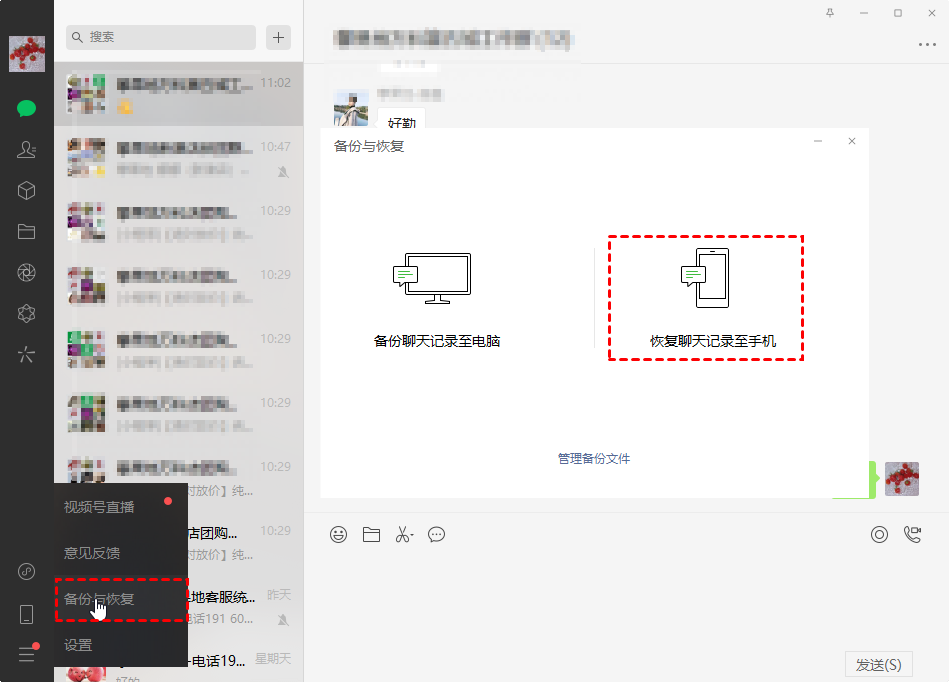The height and width of the screenshot is (682, 949).
Task: Open Contacts from the left sidebar
Action: [x=25, y=149]
